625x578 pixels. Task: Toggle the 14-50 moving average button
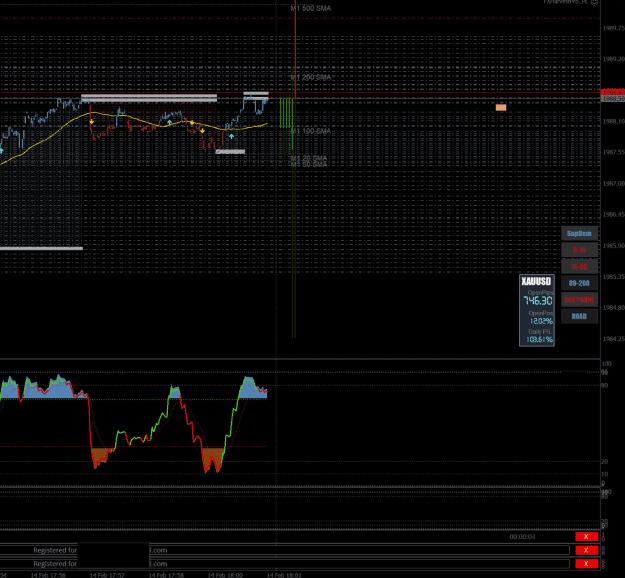tap(579, 267)
